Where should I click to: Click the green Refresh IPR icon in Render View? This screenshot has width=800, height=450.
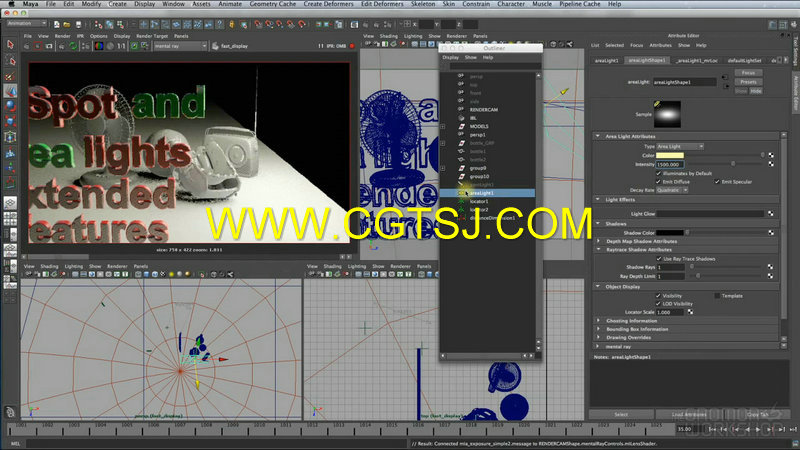72,46
